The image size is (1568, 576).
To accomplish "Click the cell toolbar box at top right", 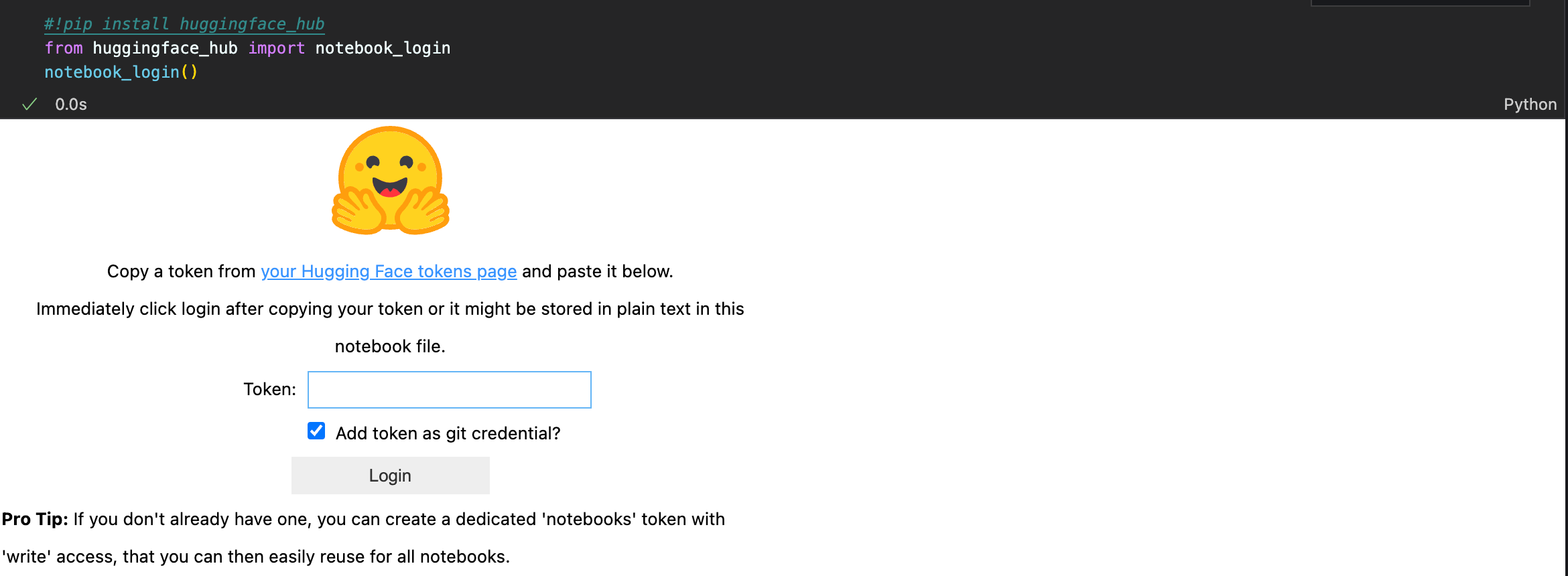I will 1420,3.
